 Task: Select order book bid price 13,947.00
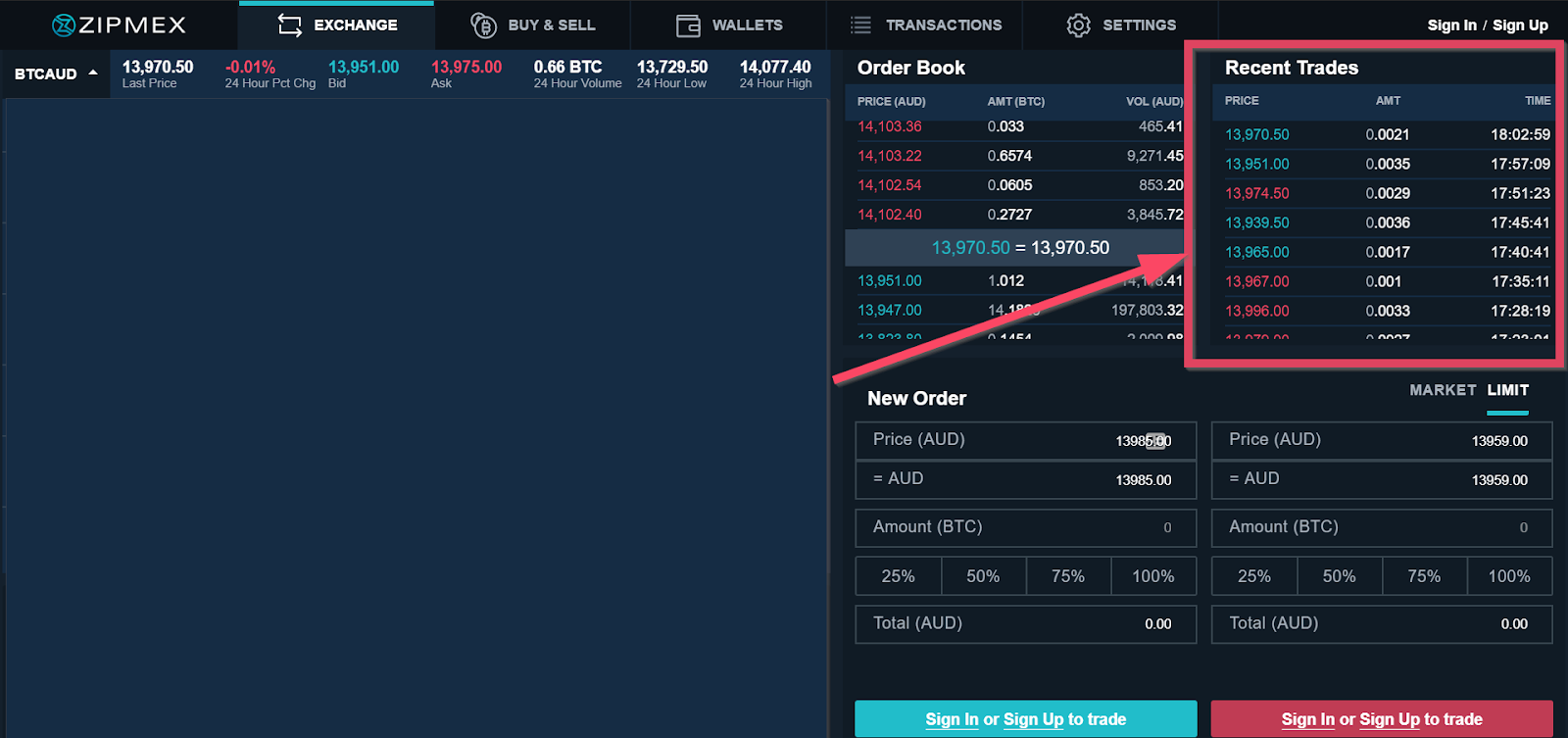point(890,311)
